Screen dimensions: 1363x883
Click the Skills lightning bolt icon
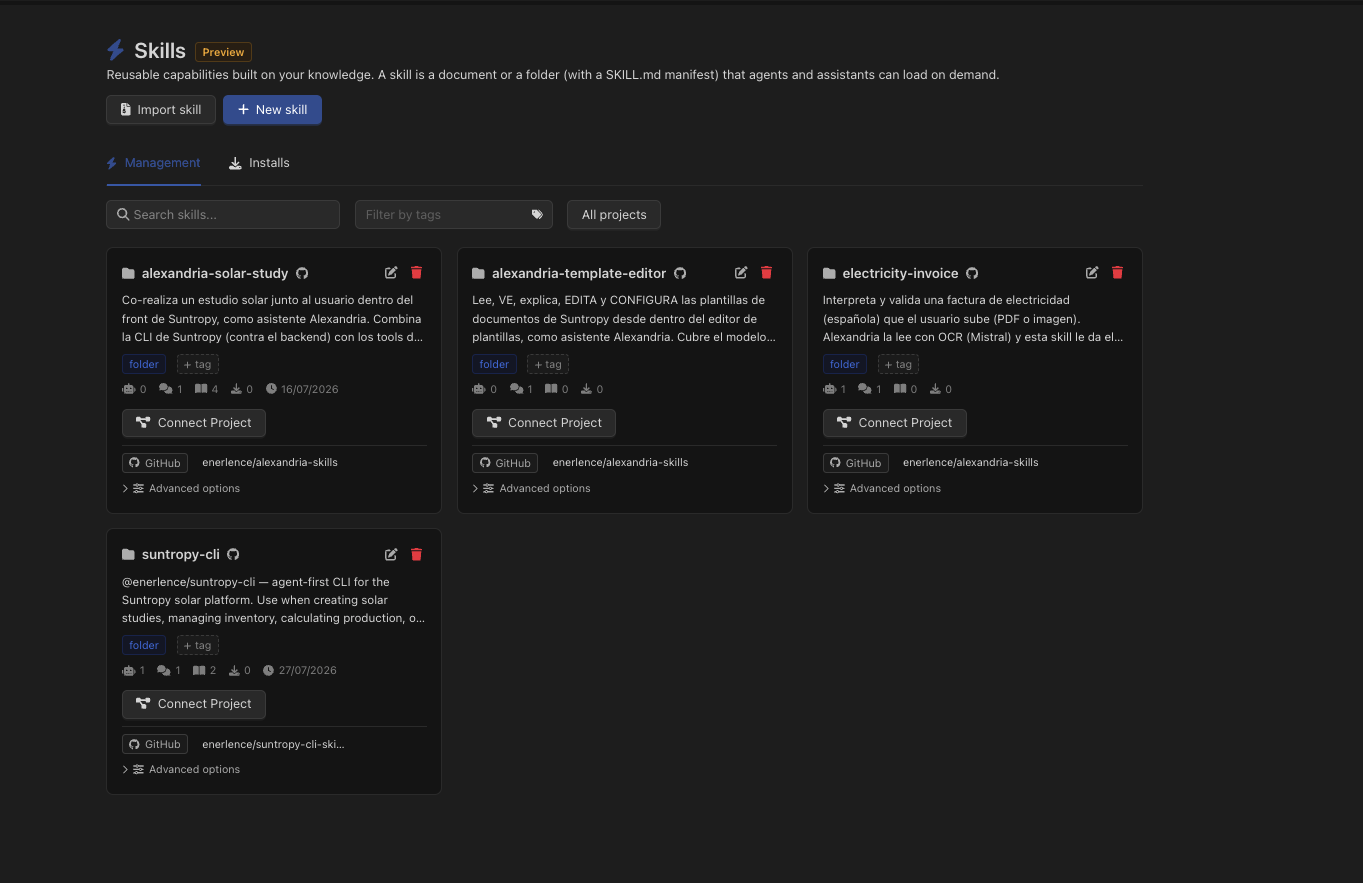coord(116,50)
